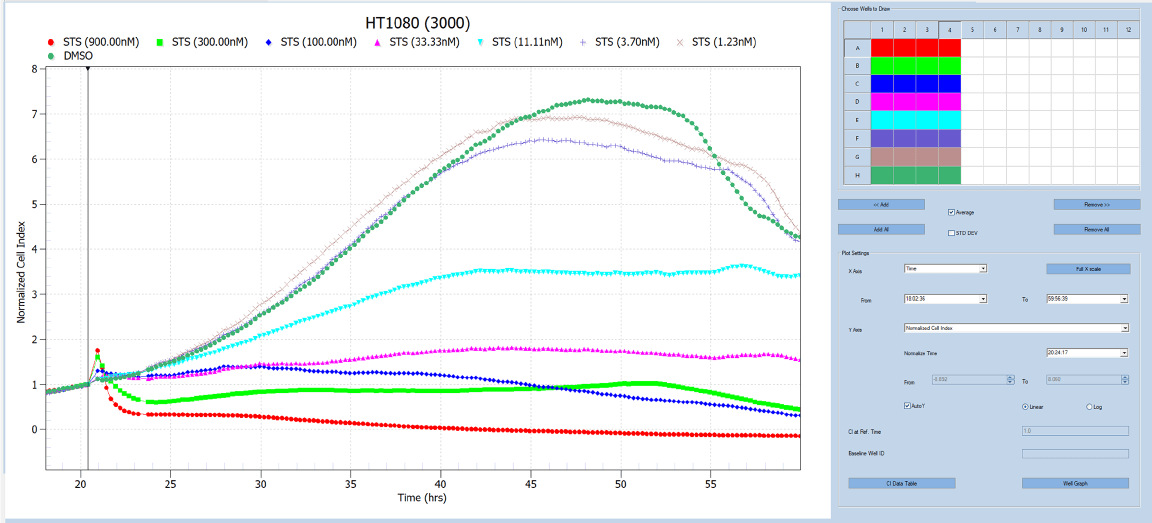1152x523 pixels.
Task: Select column 4 header in well grid
Action: click(949, 29)
